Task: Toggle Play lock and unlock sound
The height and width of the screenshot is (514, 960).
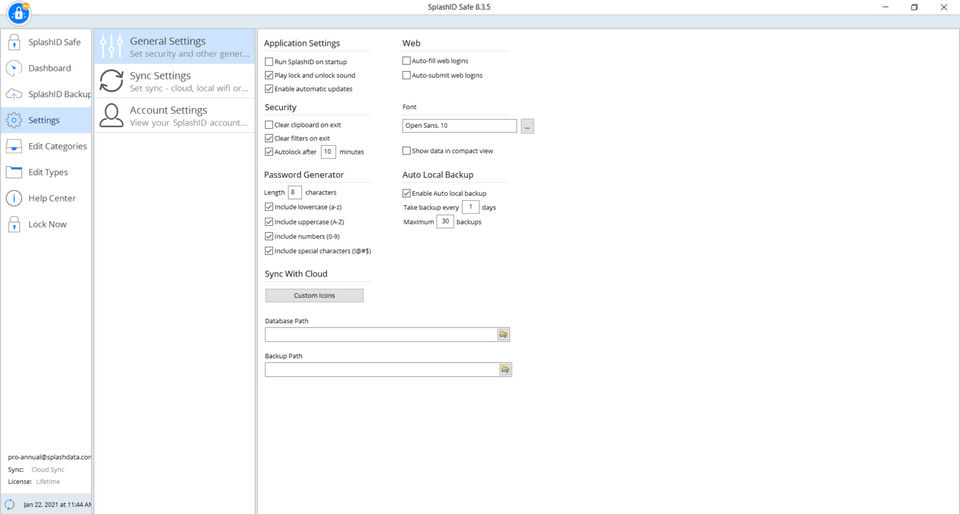Action: 269,75
